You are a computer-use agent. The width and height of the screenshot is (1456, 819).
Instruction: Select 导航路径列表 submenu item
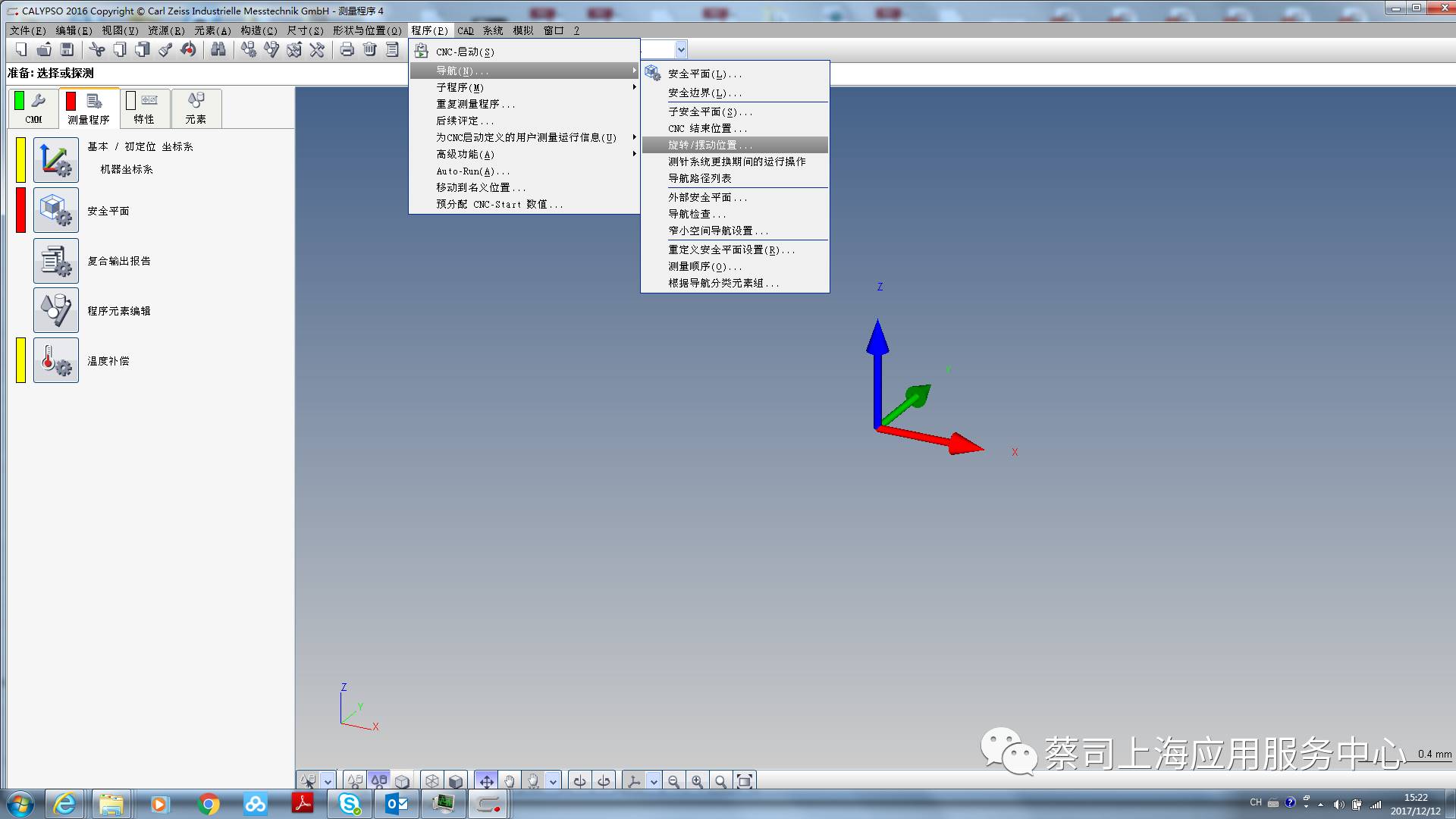tap(735, 178)
